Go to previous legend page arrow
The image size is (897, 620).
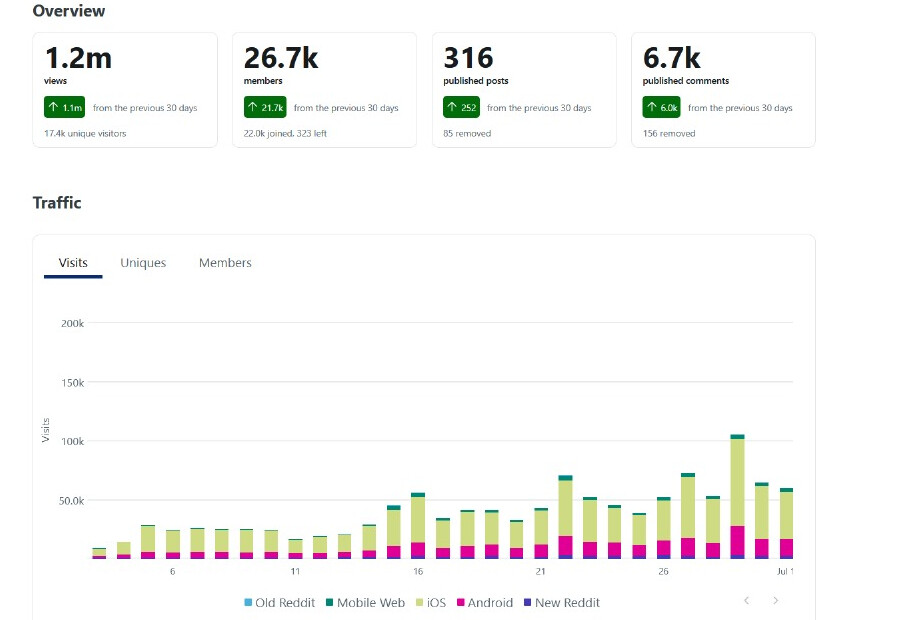746,600
